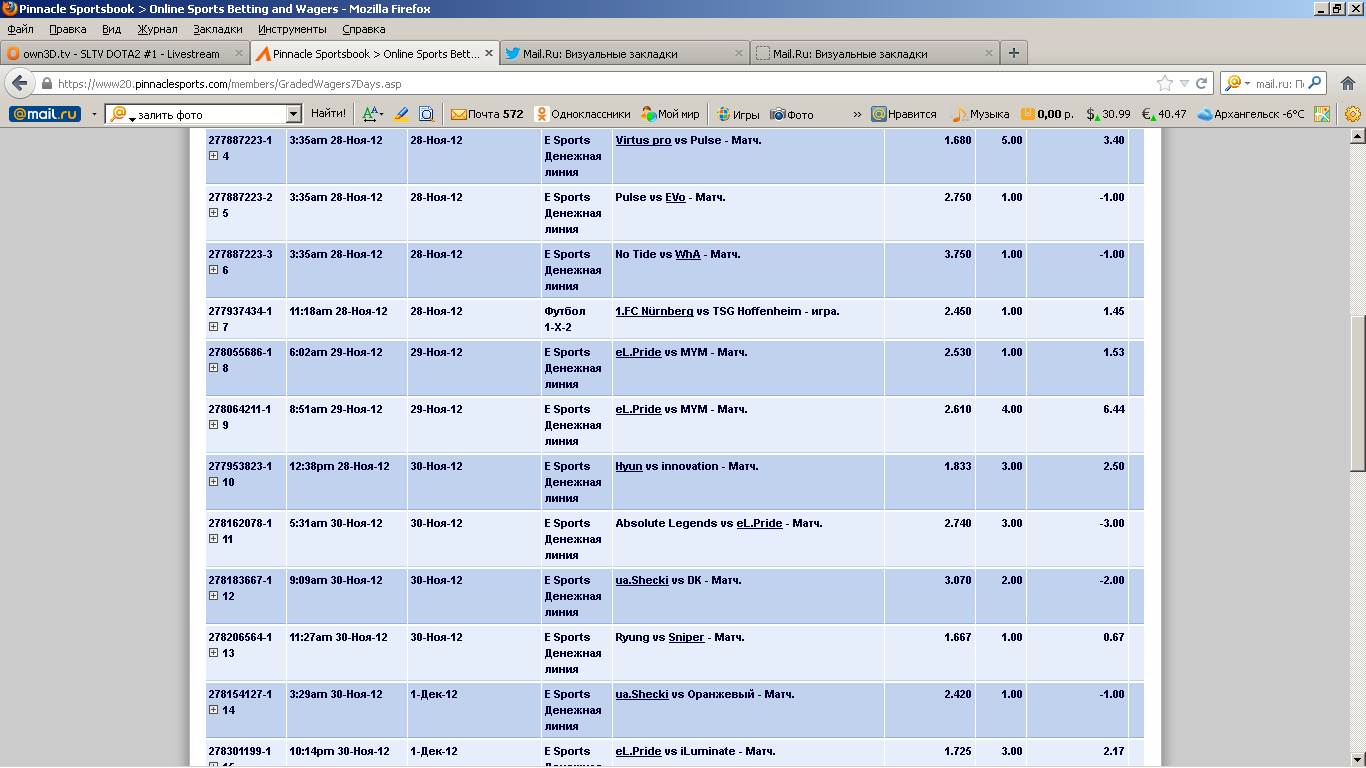Open the Sniper player link

coord(686,637)
